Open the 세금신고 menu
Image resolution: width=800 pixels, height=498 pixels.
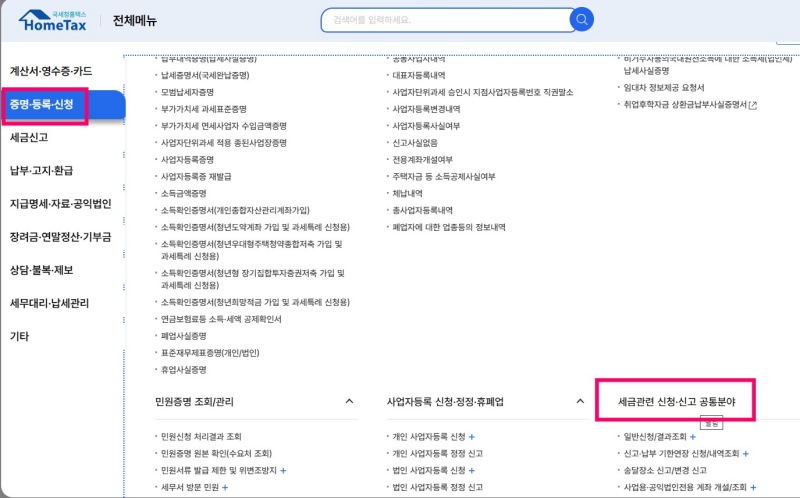pyautogui.click(x=29, y=137)
